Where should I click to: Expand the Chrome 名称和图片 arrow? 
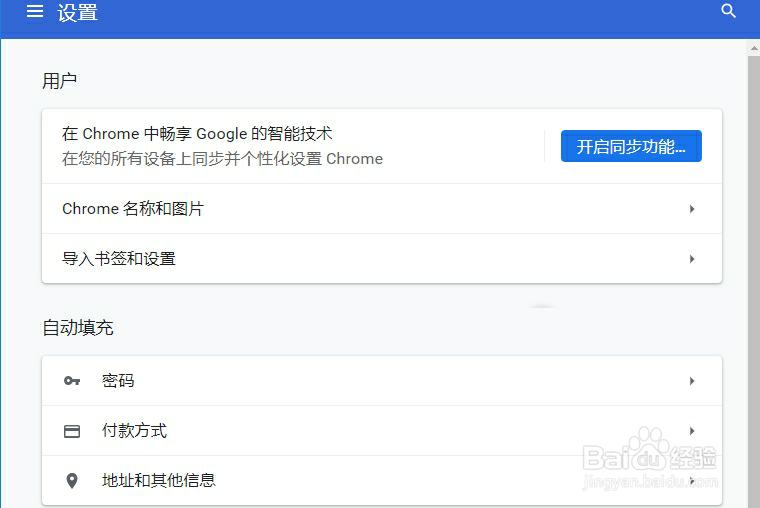pyautogui.click(x=692, y=209)
